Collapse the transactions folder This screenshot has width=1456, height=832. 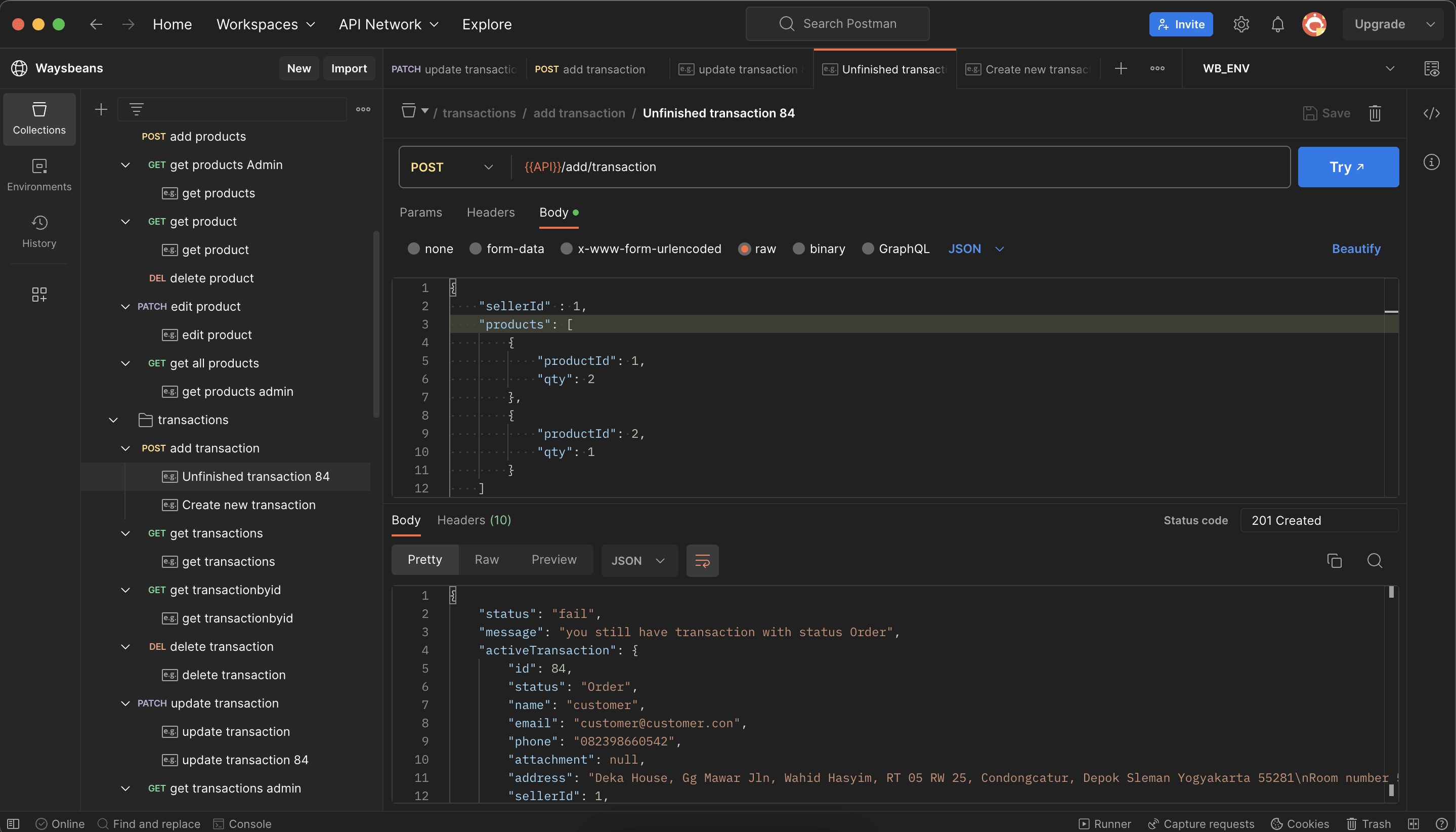click(x=113, y=420)
